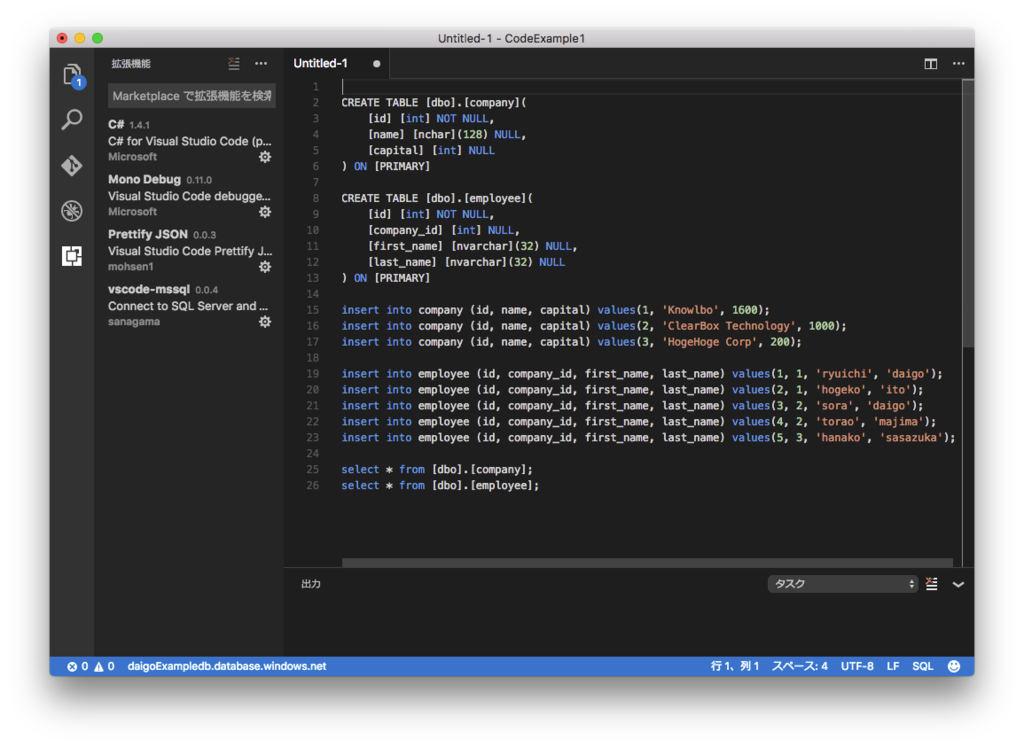Select the vscode-mssql extension entry

pos(189,305)
